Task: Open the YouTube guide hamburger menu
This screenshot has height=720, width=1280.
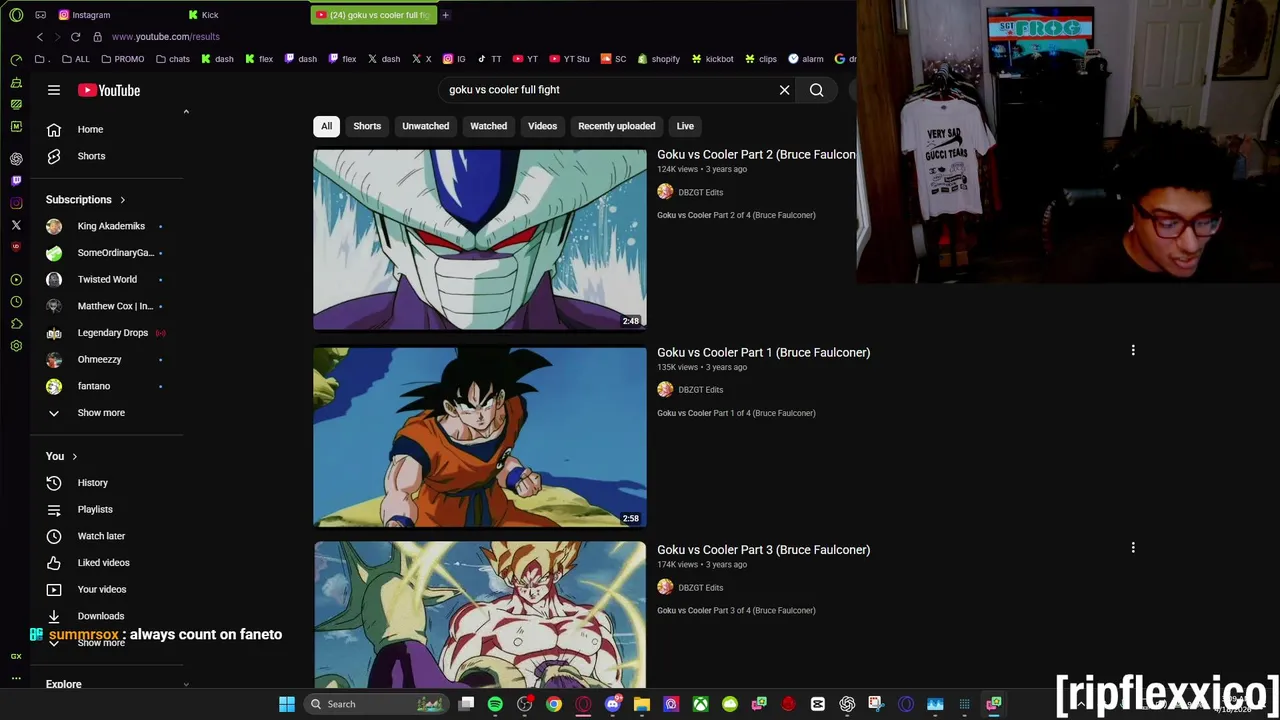Action: pos(54,90)
